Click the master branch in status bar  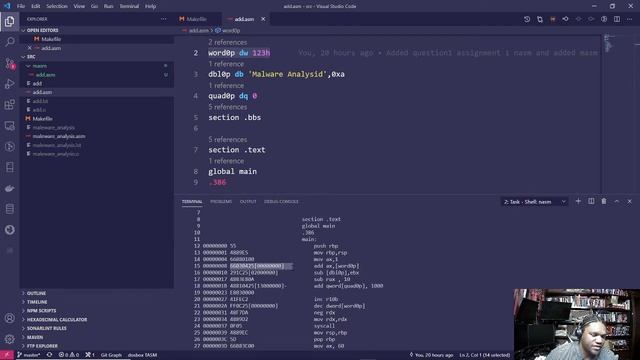click(x=29, y=355)
